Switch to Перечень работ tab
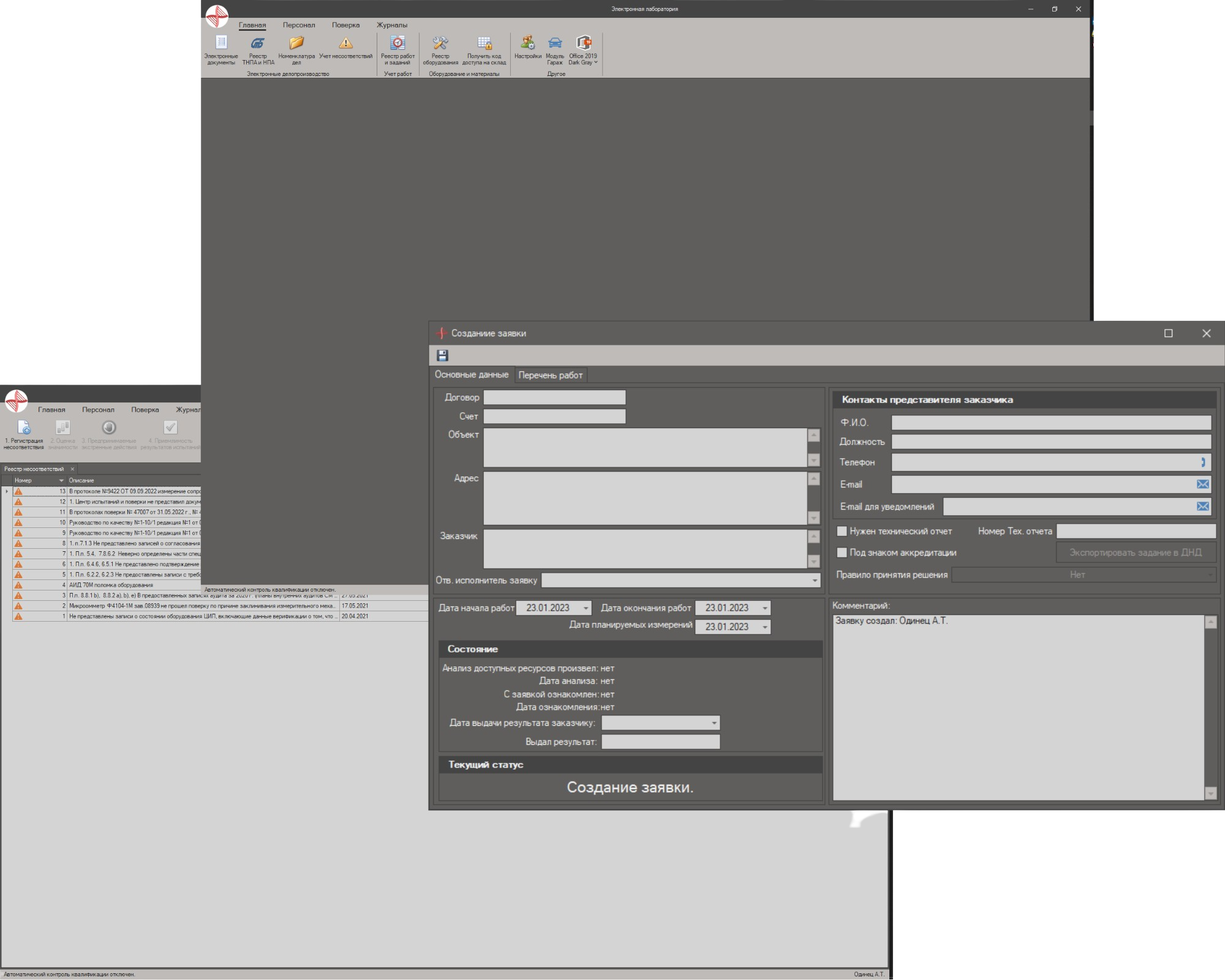1225x980 pixels. [x=550, y=375]
